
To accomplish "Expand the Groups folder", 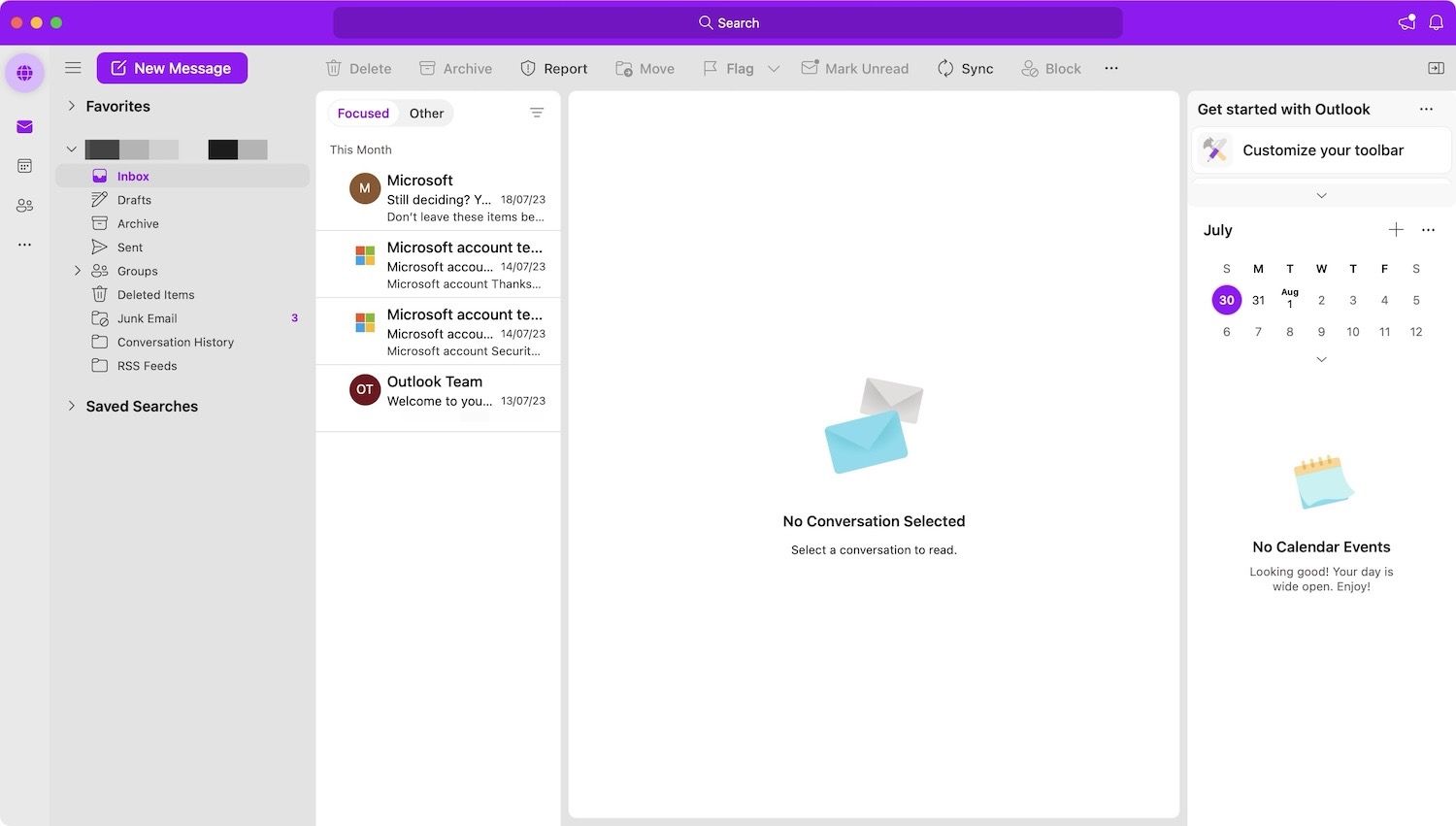I will (x=78, y=271).
